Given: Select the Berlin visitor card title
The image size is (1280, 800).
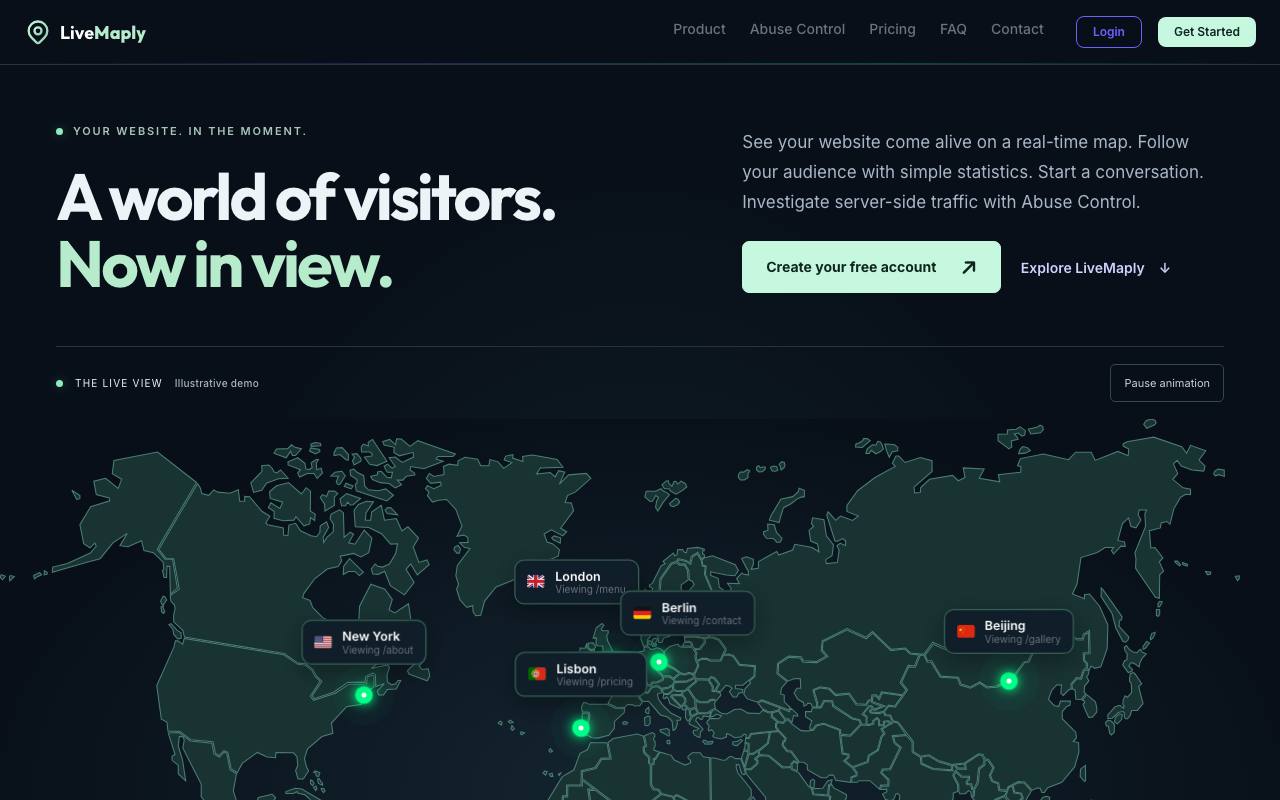Looking at the screenshot, I should click(x=679, y=607).
